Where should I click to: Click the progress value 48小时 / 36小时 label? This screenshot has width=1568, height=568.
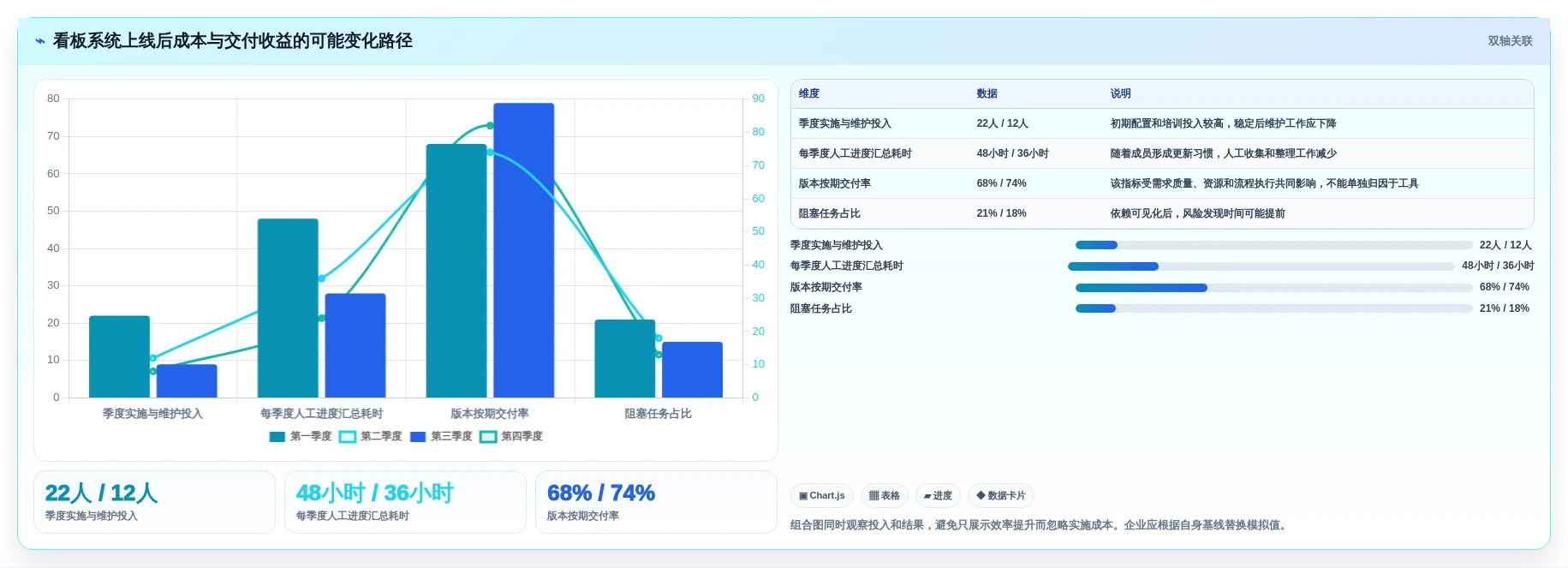(x=1498, y=266)
